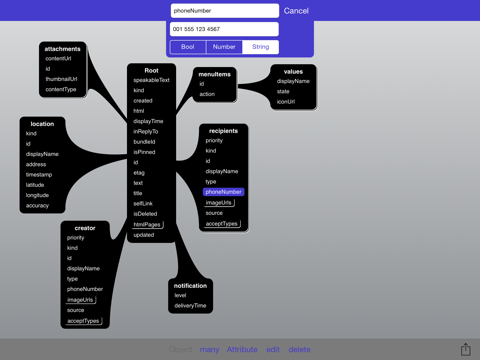Select acceptTypes array in creator
The height and width of the screenshot is (360, 480).
84,321
